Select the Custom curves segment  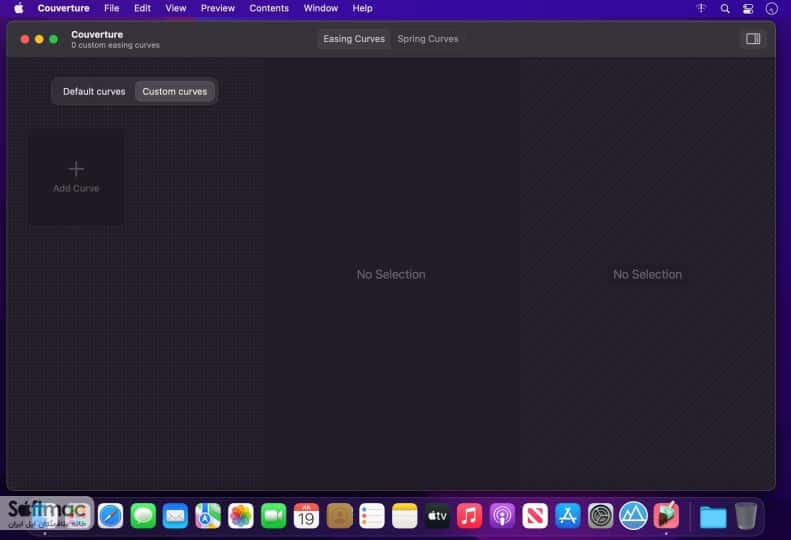click(175, 91)
